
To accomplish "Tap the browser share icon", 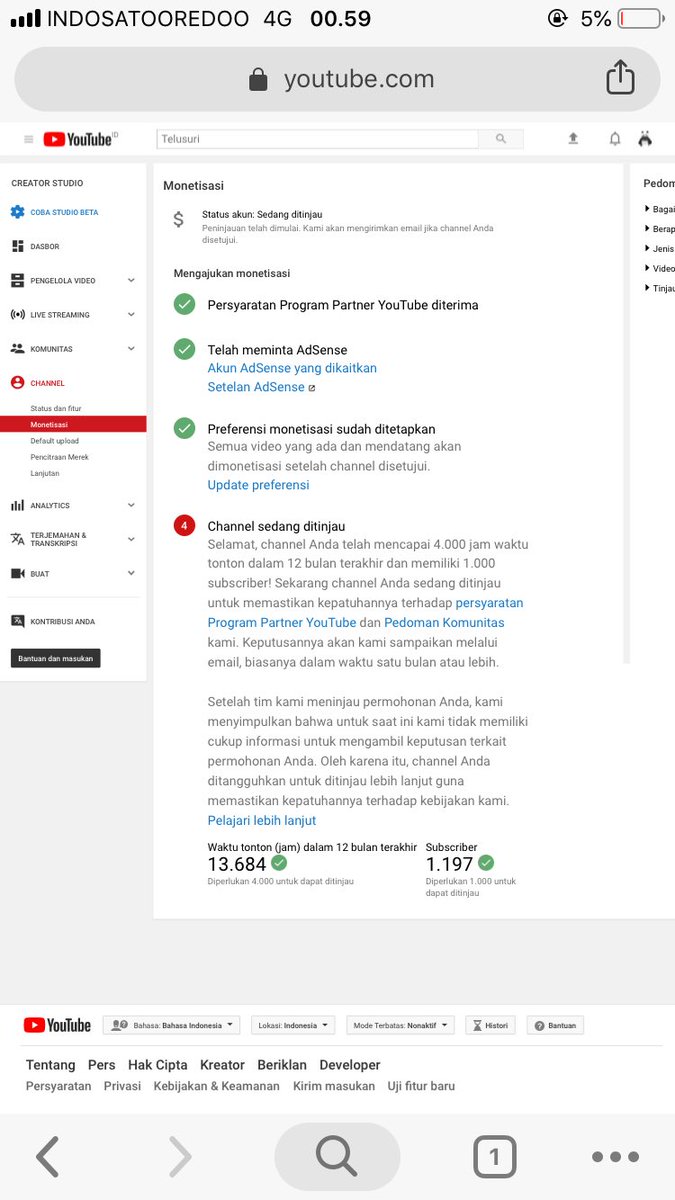I will [620, 77].
